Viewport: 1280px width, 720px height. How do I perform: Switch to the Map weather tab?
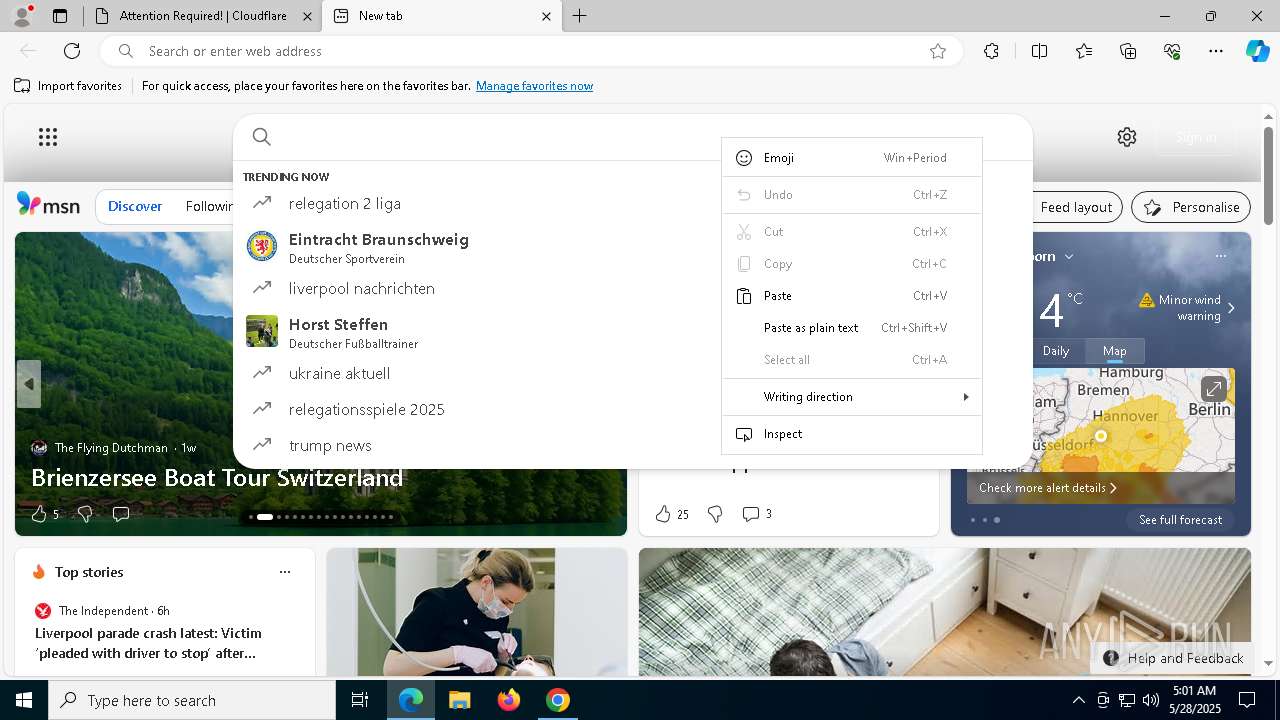1114,351
